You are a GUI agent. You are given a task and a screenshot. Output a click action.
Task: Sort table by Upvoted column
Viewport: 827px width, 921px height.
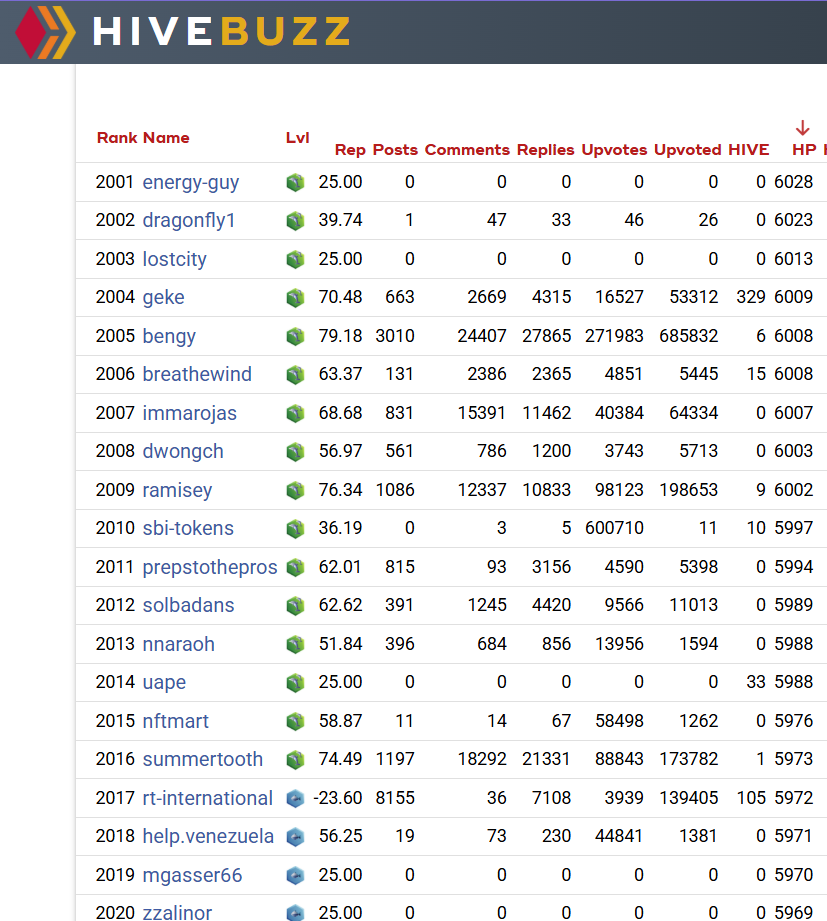688,150
